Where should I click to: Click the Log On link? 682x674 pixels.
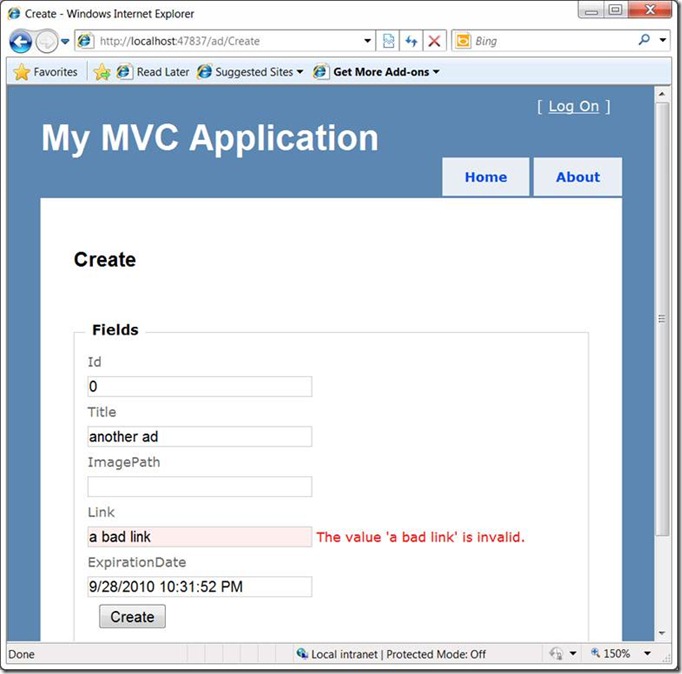pyautogui.click(x=574, y=107)
